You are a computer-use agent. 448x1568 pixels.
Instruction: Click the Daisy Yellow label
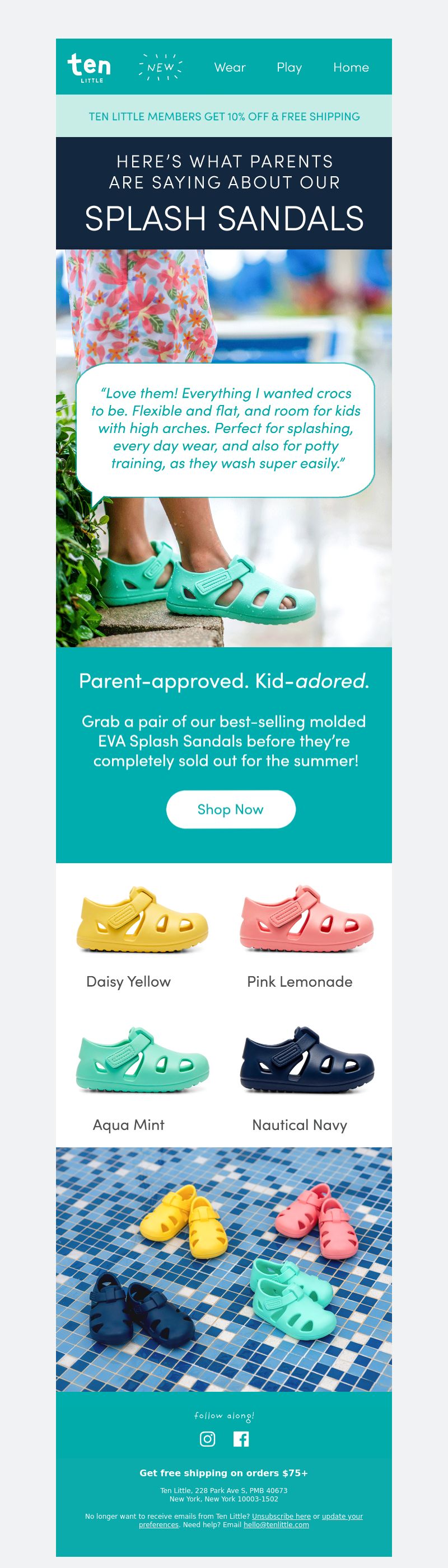pyautogui.click(x=129, y=982)
